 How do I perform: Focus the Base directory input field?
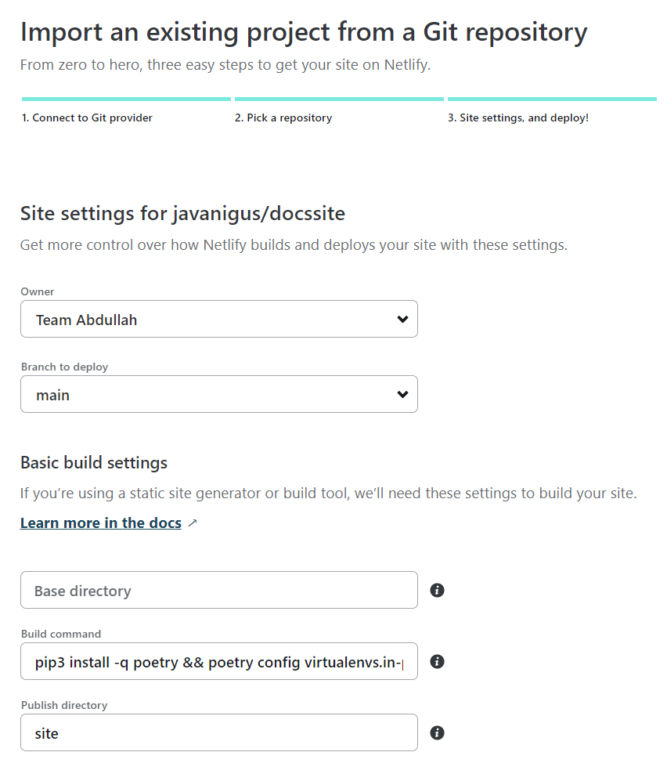click(219, 590)
